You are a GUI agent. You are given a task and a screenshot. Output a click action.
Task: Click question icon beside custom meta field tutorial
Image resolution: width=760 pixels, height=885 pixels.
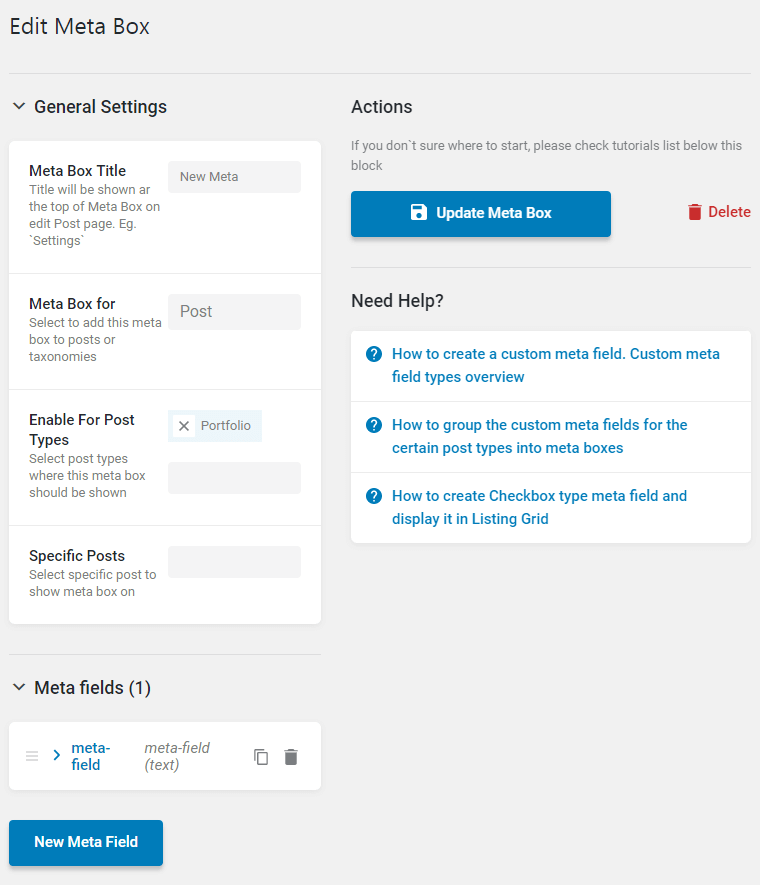pos(374,354)
